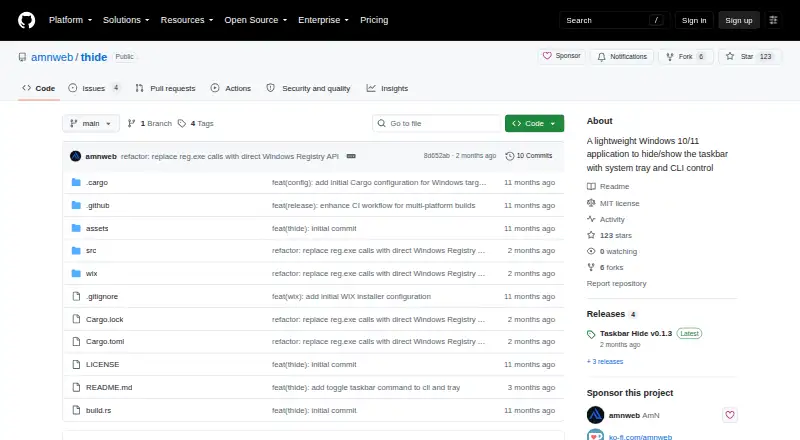Expand the main branch dropdown
This screenshot has height=440, width=800.
click(91, 124)
